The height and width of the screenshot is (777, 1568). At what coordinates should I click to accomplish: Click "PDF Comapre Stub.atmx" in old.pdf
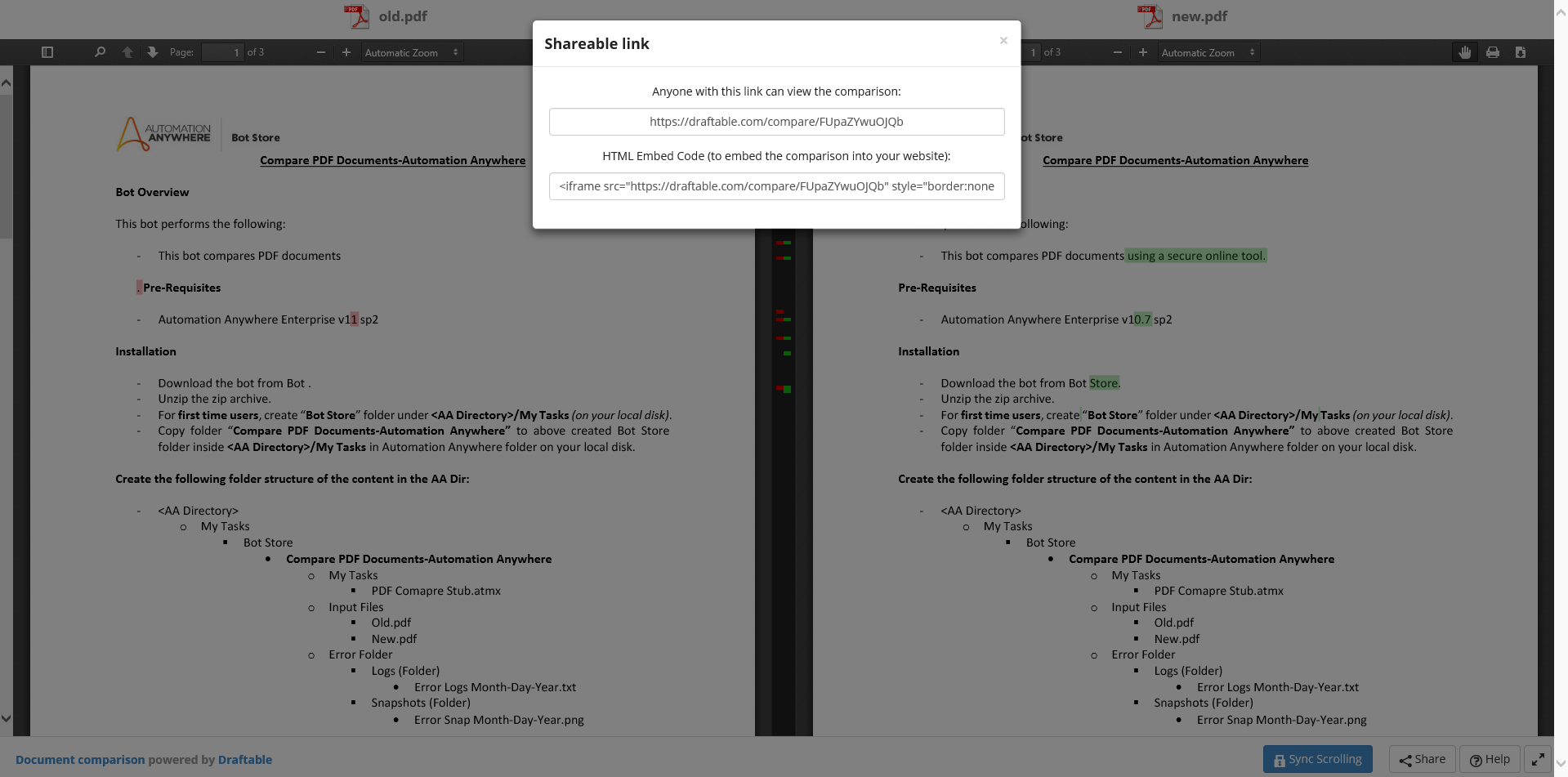click(436, 592)
